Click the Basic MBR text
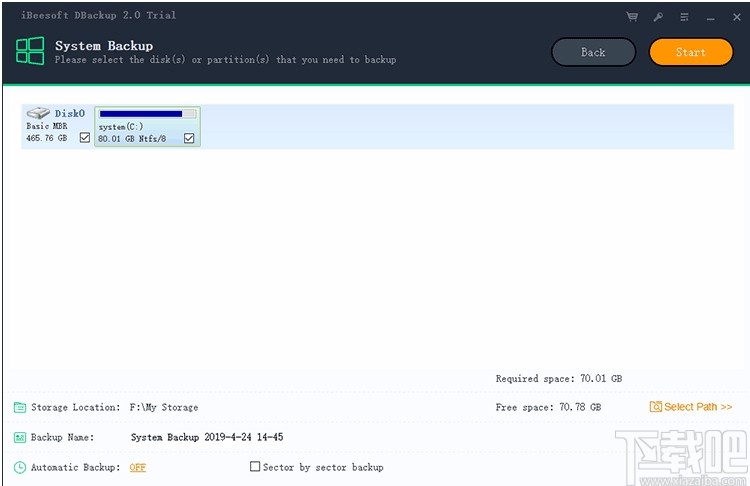Image resolution: width=750 pixels, height=486 pixels. [x=47, y=126]
